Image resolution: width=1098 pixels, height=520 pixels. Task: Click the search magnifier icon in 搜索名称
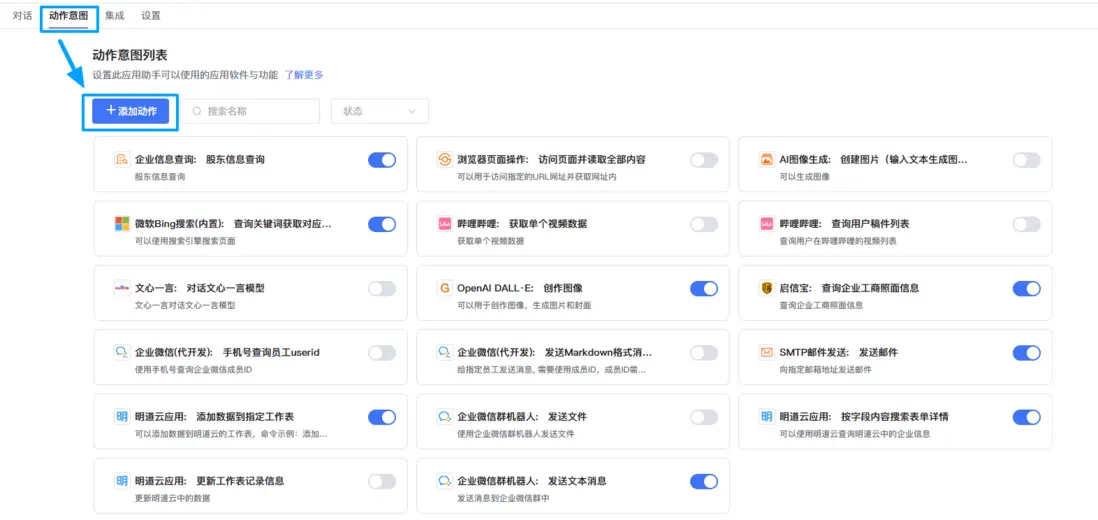[197, 111]
